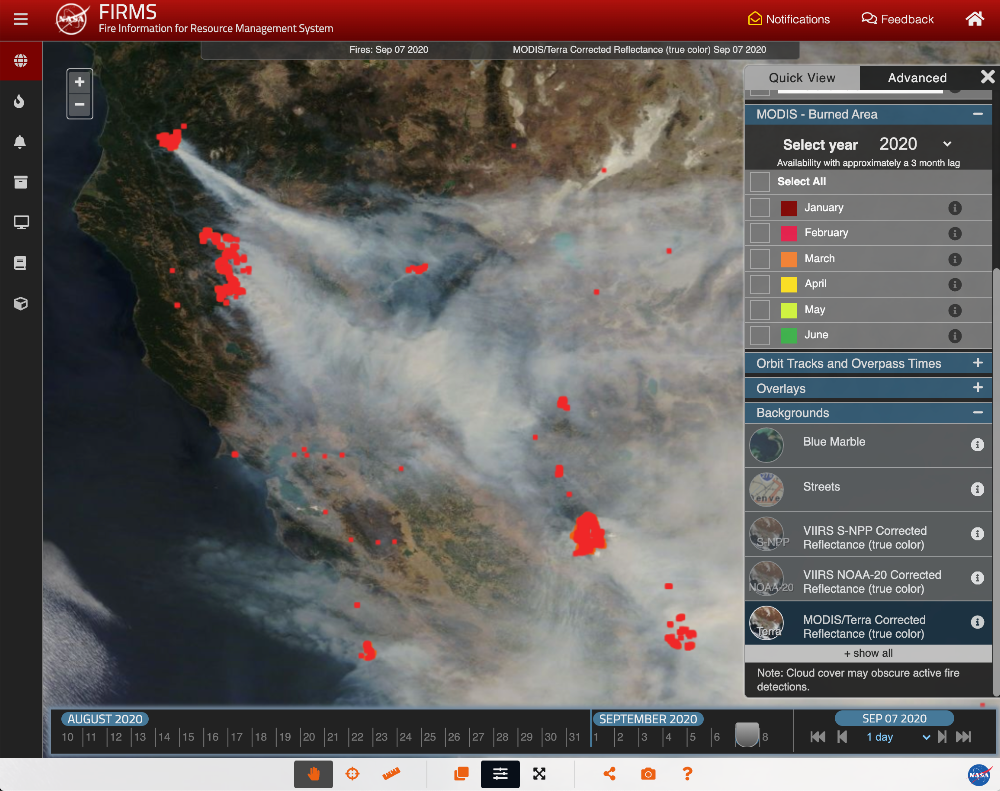This screenshot has width=1000, height=791.
Task: Switch to the Quick View tab
Action: tap(802, 78)
